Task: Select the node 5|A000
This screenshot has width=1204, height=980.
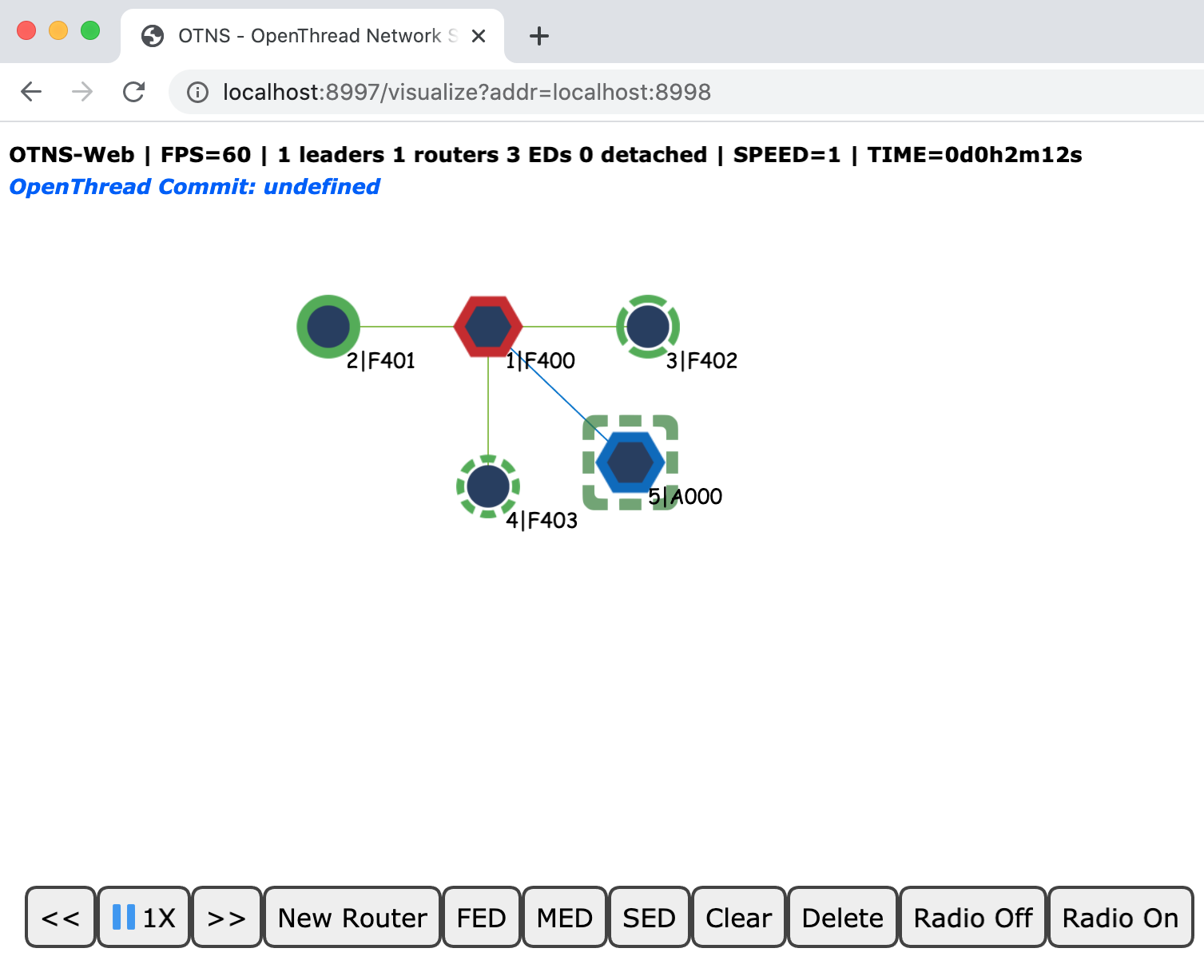Action: 630,459
